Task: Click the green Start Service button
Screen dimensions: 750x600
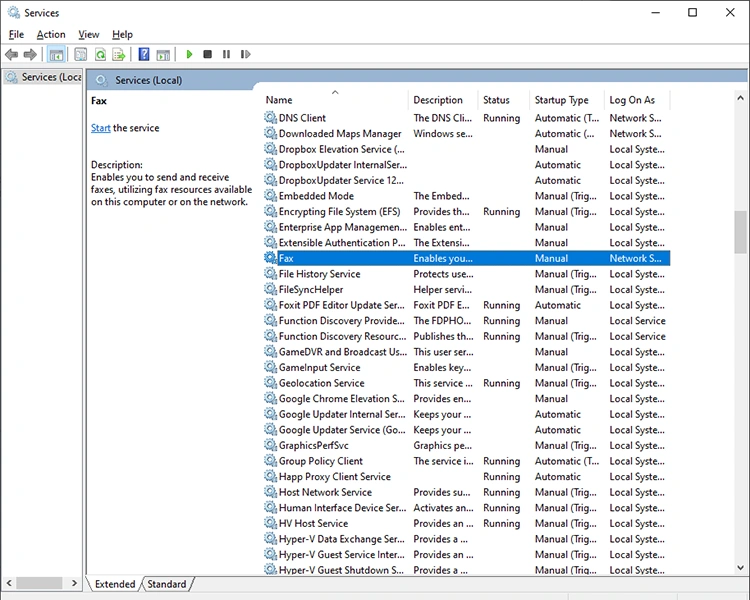Action: [189, 55]
